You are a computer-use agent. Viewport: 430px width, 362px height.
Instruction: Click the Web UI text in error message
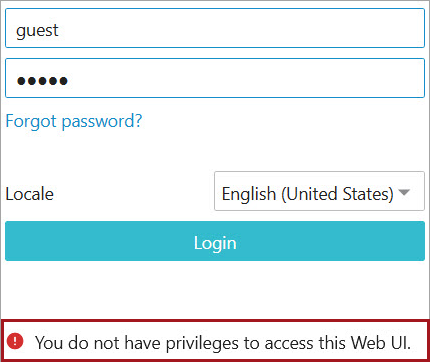(x=381, y=342)
